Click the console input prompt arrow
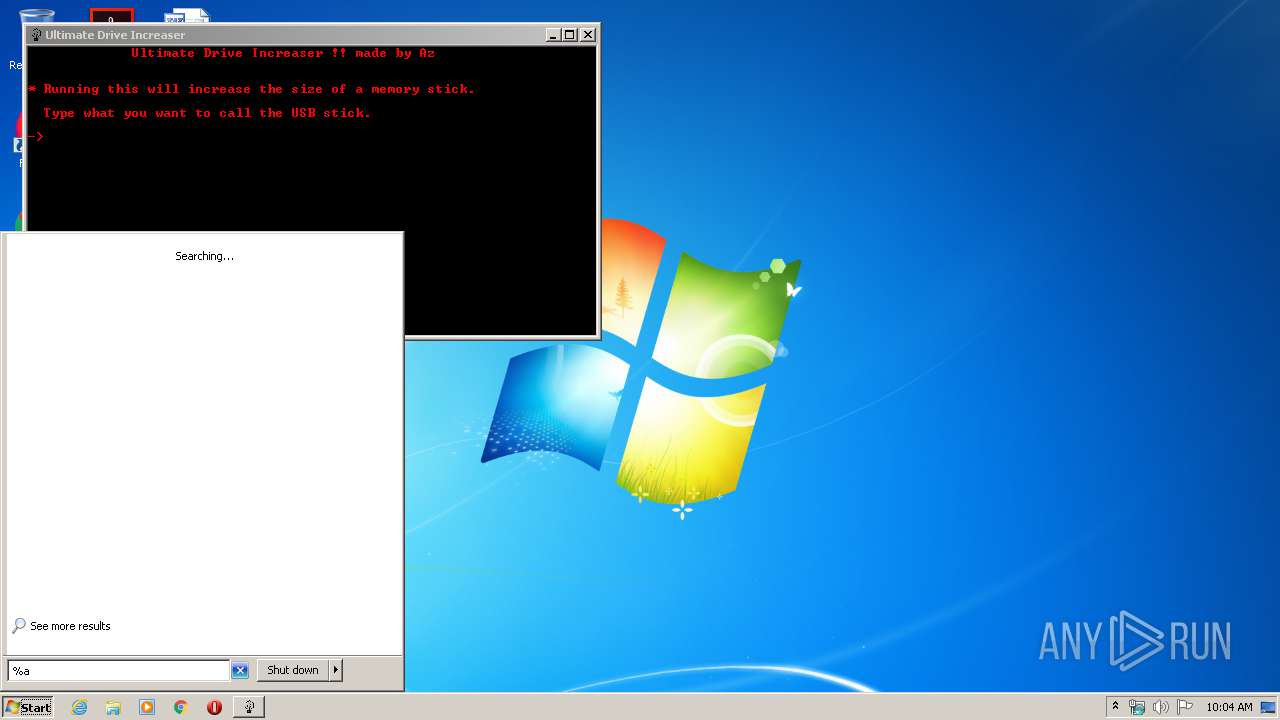The width and height of the screenshot is (1280, 720). (x=36, y=137)
